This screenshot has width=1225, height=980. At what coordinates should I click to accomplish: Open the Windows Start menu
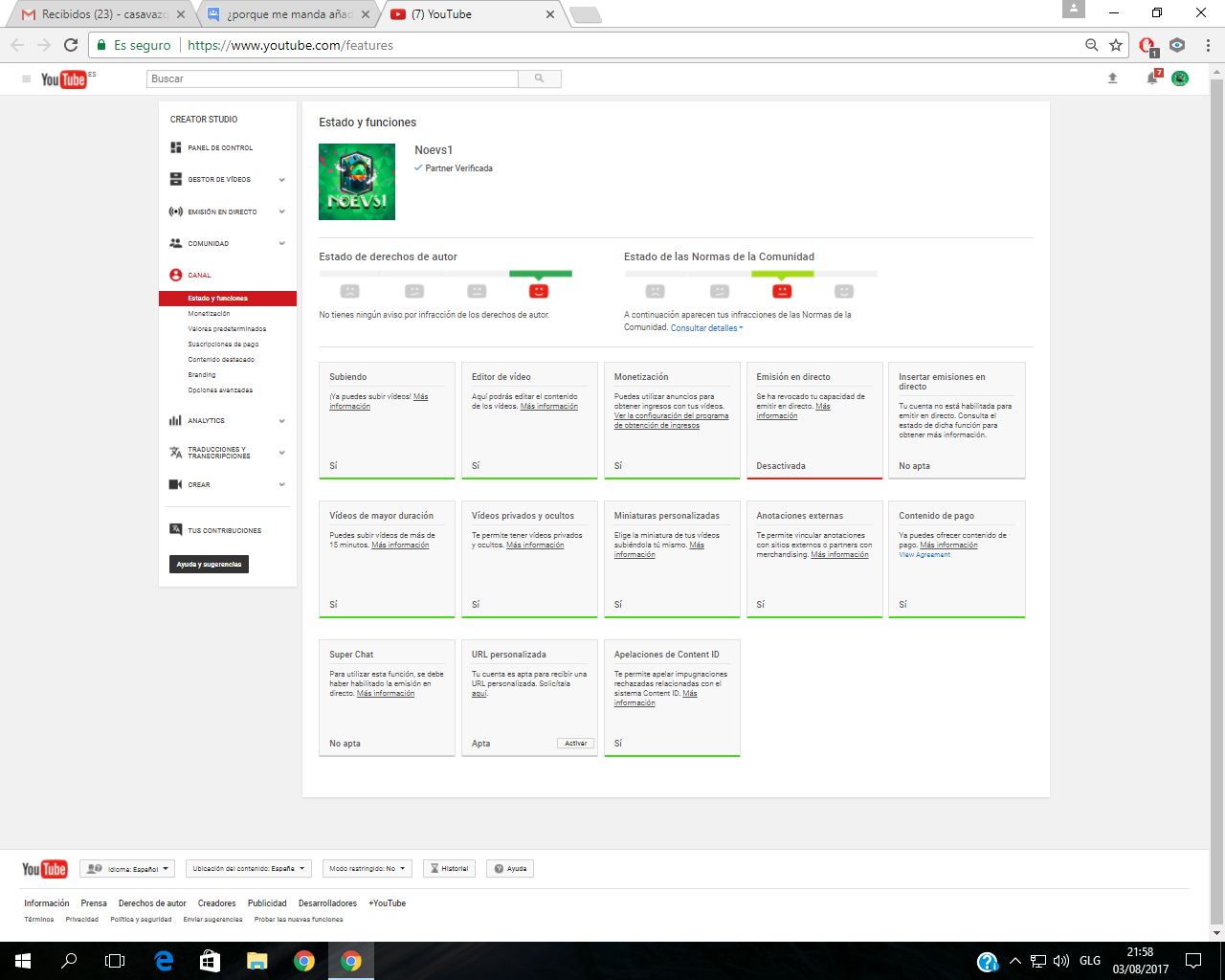(x=23, y=961)
